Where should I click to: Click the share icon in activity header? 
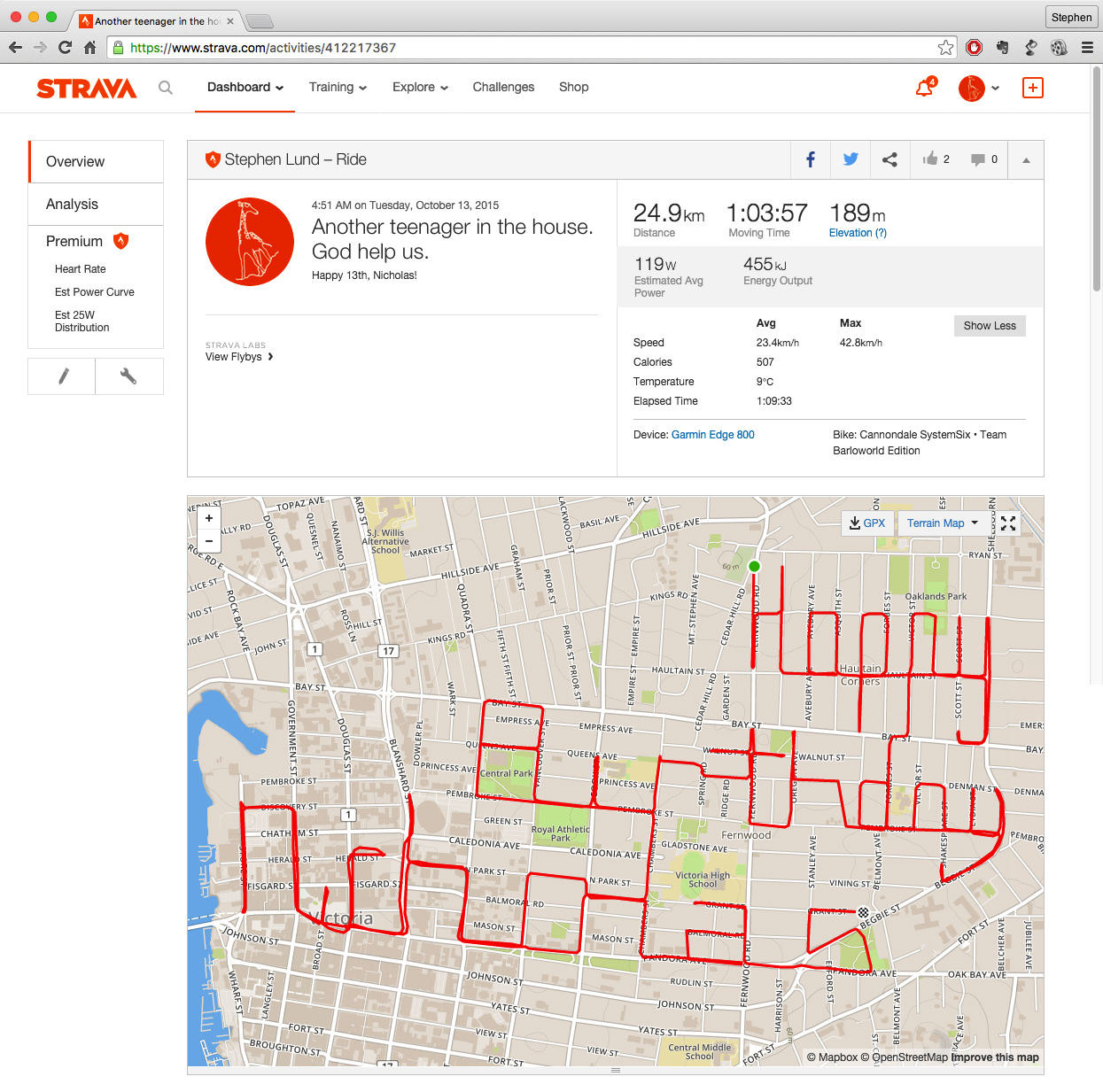(889, 159)
